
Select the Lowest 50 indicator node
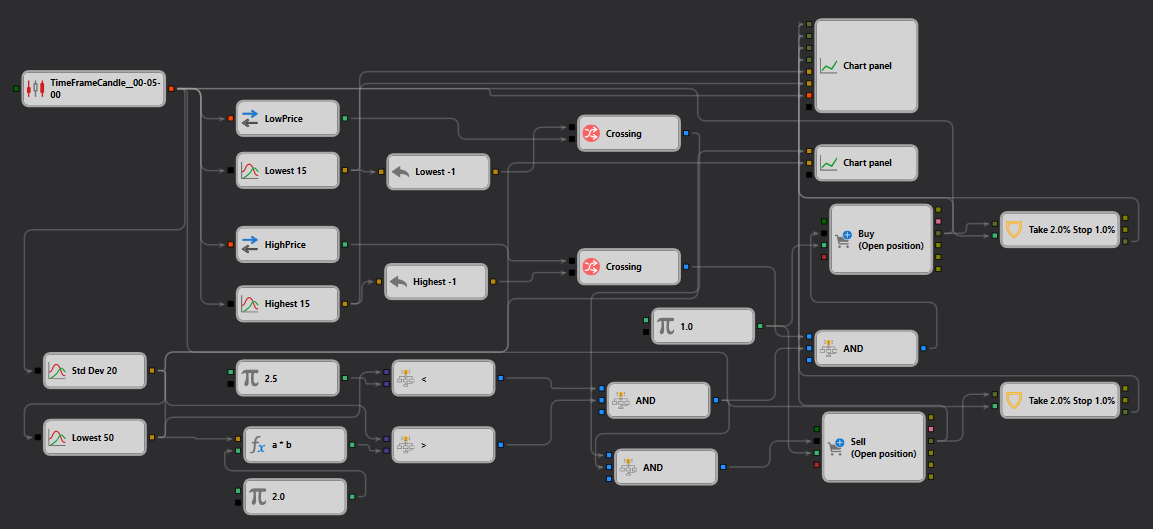(96, 438)
